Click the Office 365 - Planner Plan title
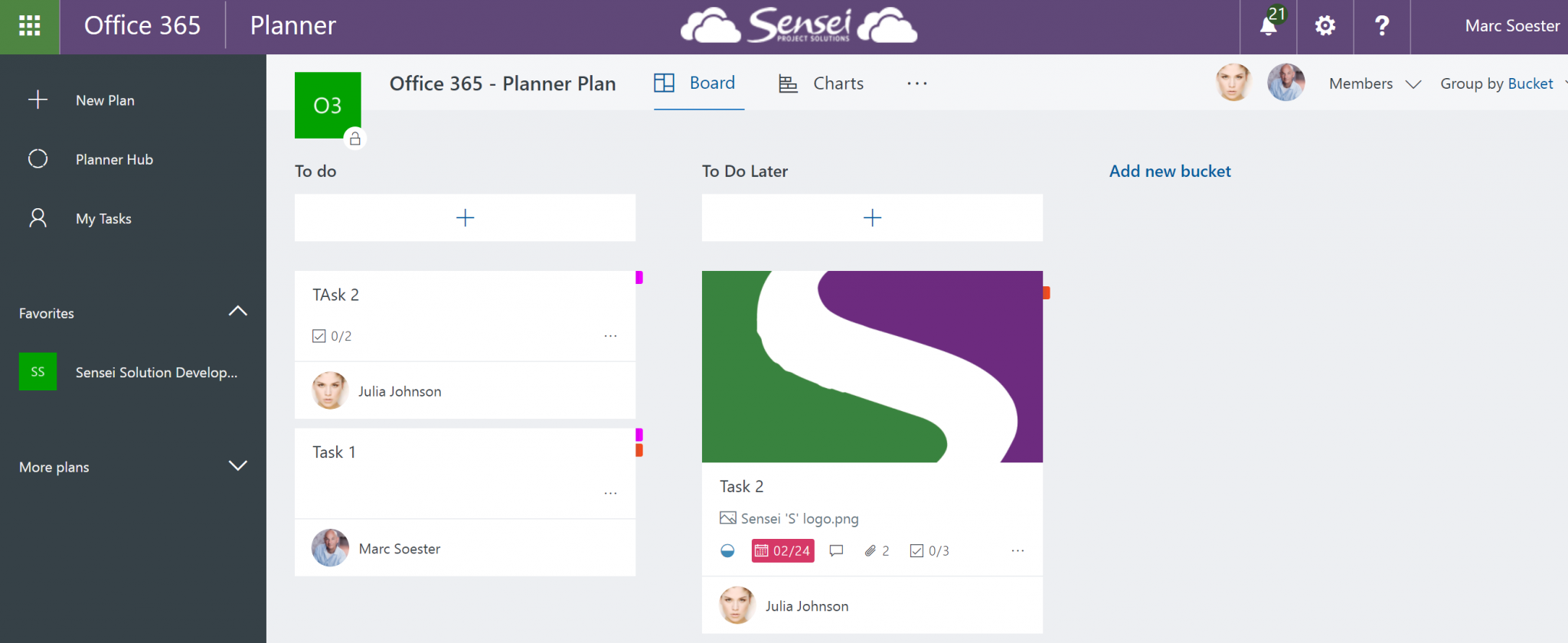Image resolution: width=1568 pixels, height=643 pixels. point(502,83)
